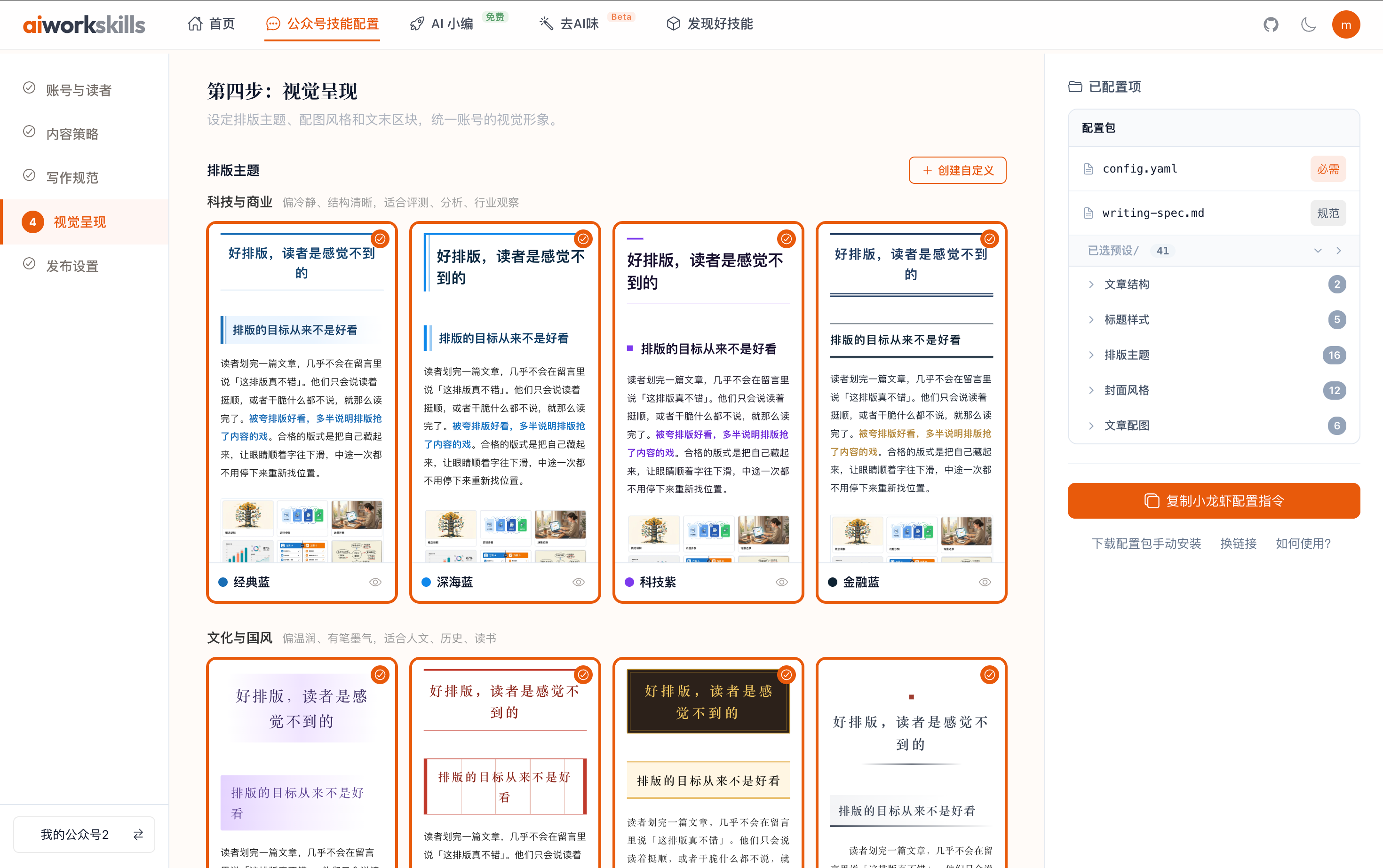
Task: Toggle dark mode moon icon
Action: (x=1308, y=24)
